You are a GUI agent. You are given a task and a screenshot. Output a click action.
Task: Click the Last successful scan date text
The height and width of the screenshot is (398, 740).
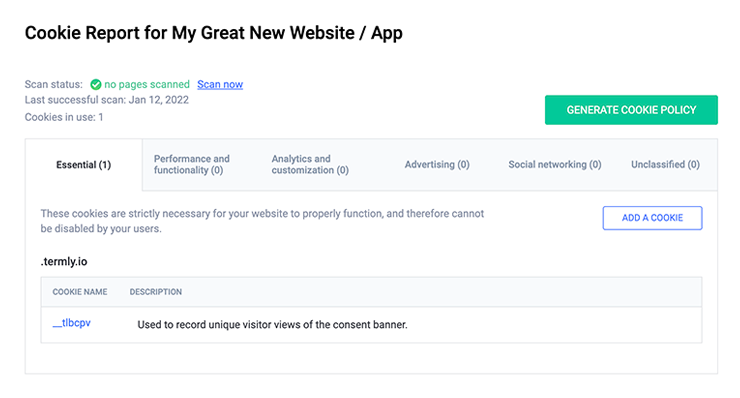[107, 100]
